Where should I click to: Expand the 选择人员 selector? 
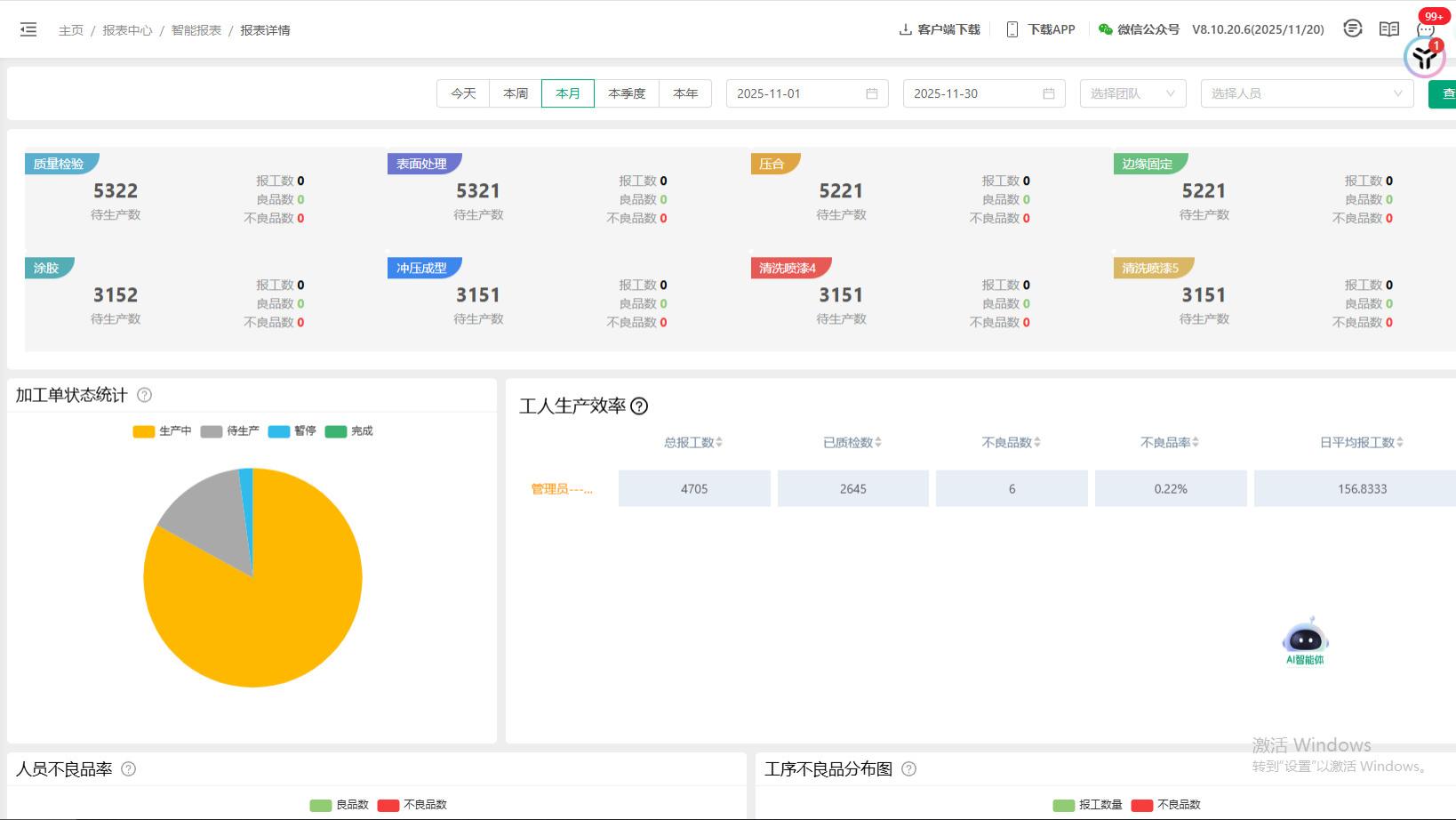(1305, 92)
